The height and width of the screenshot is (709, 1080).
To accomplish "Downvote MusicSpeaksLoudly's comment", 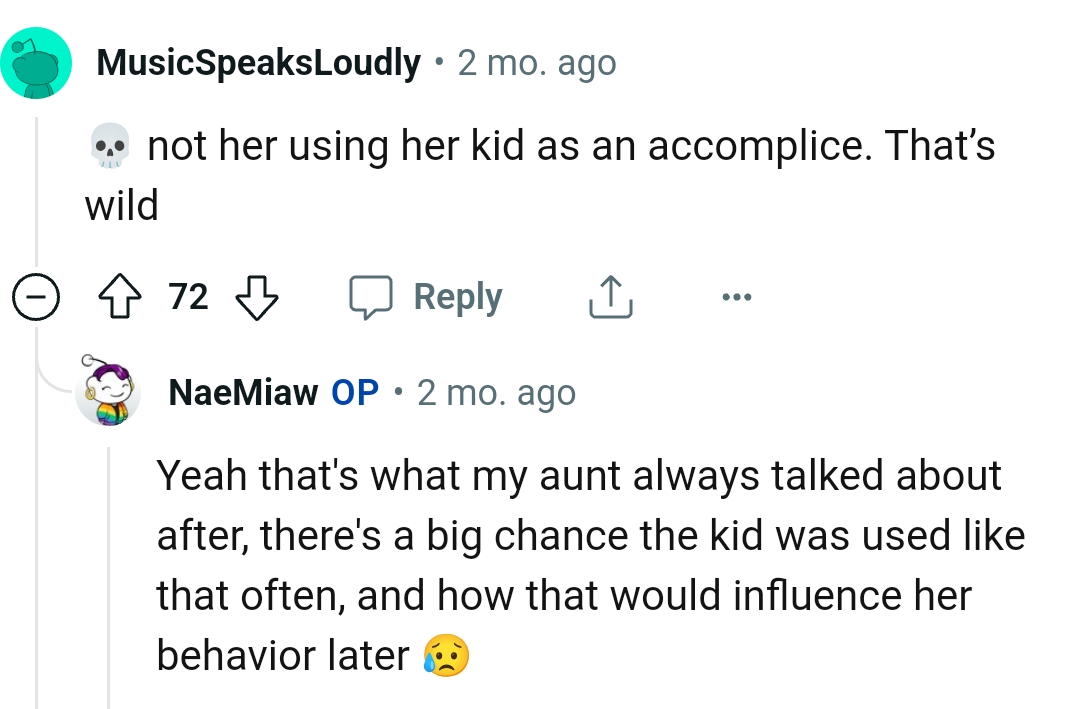I will pos(256,296).
